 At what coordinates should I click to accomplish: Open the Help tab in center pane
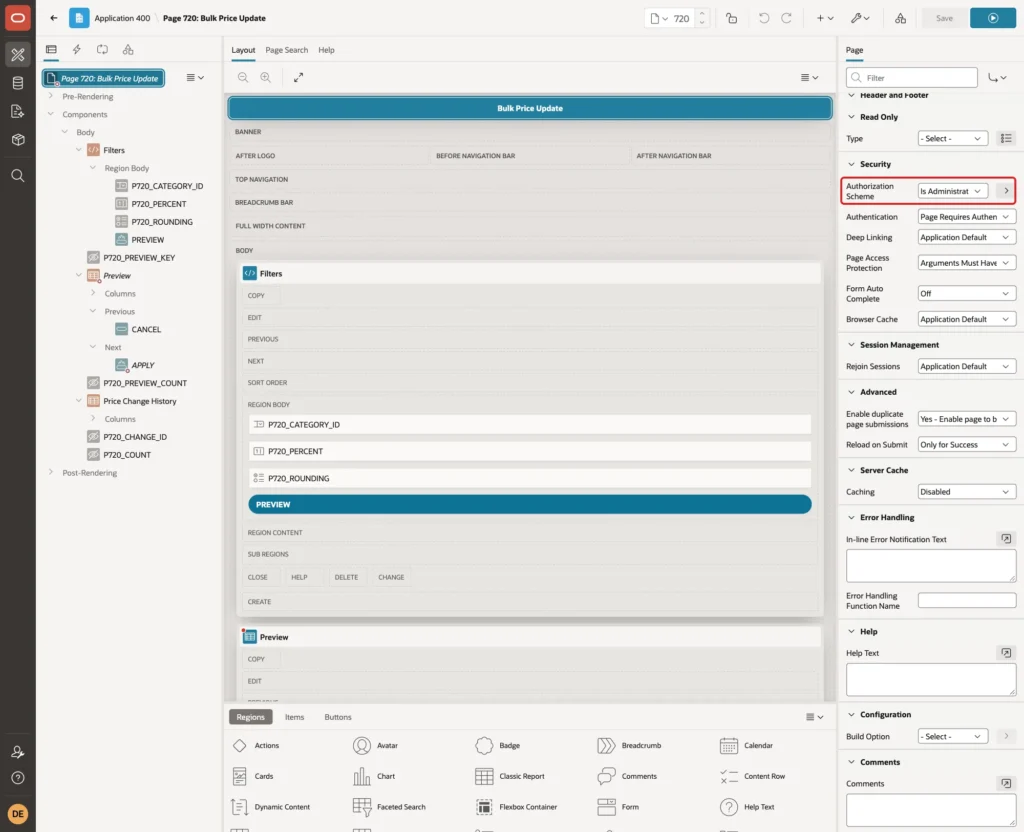(327, 50)
